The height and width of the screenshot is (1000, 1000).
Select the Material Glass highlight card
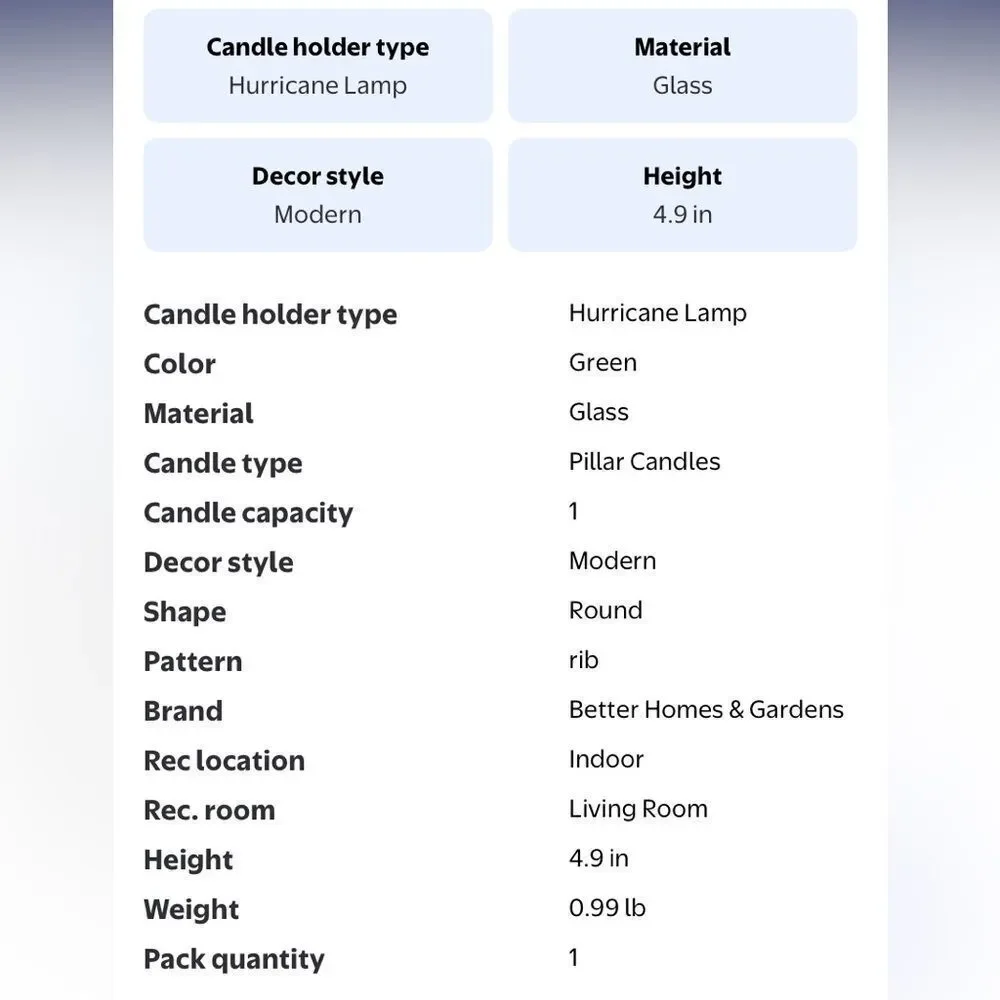pos(682,66)
